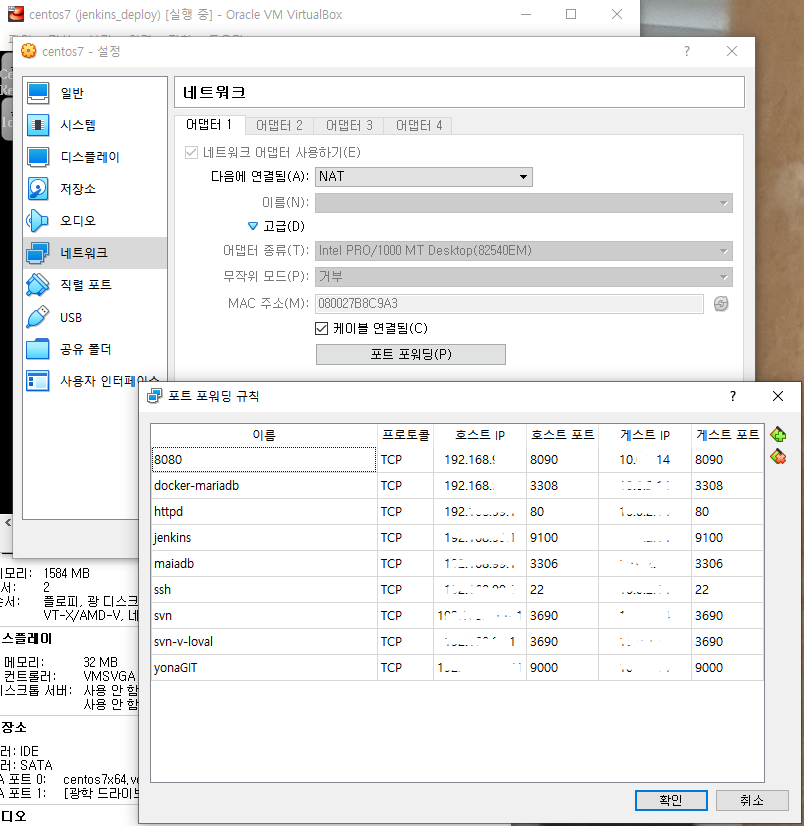804x826 pixels.
Task: Click guest port 22 in ssh row
Action: click(727, 589)
